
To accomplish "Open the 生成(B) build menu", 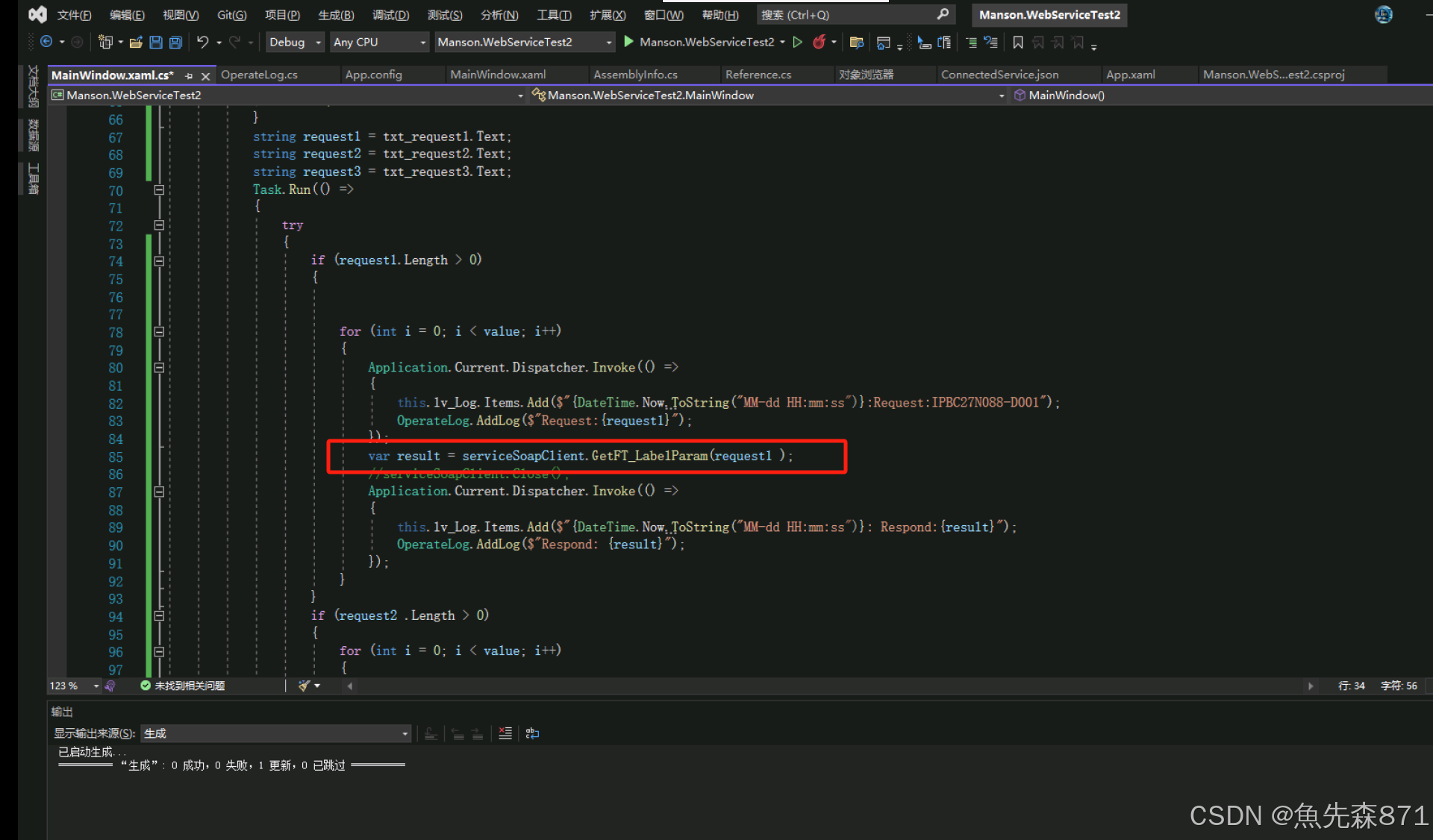I will coord(337,15).
